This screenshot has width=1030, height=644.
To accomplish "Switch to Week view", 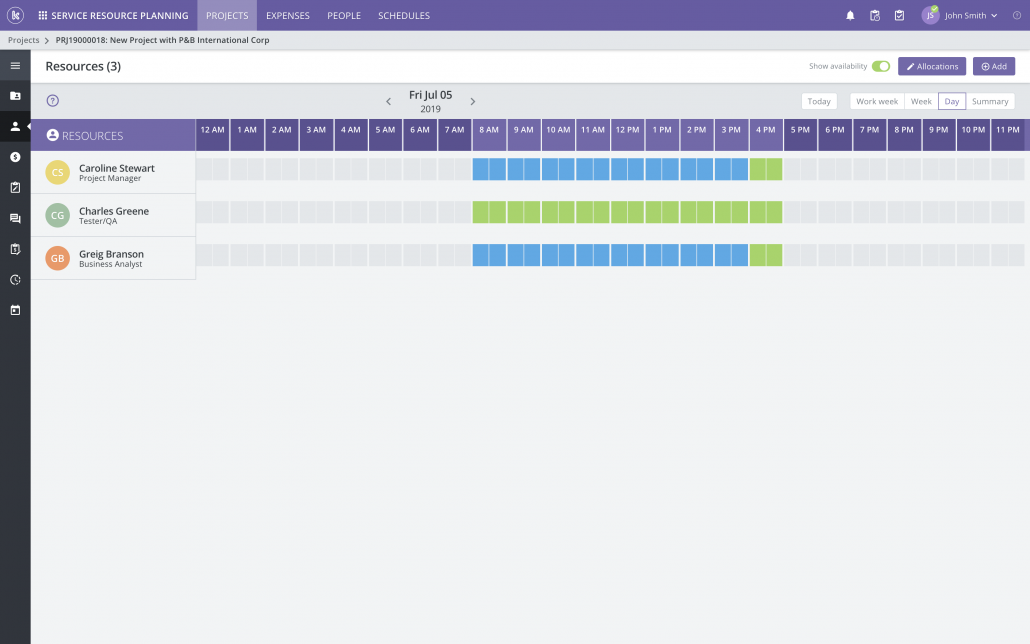I will [921, 101].
